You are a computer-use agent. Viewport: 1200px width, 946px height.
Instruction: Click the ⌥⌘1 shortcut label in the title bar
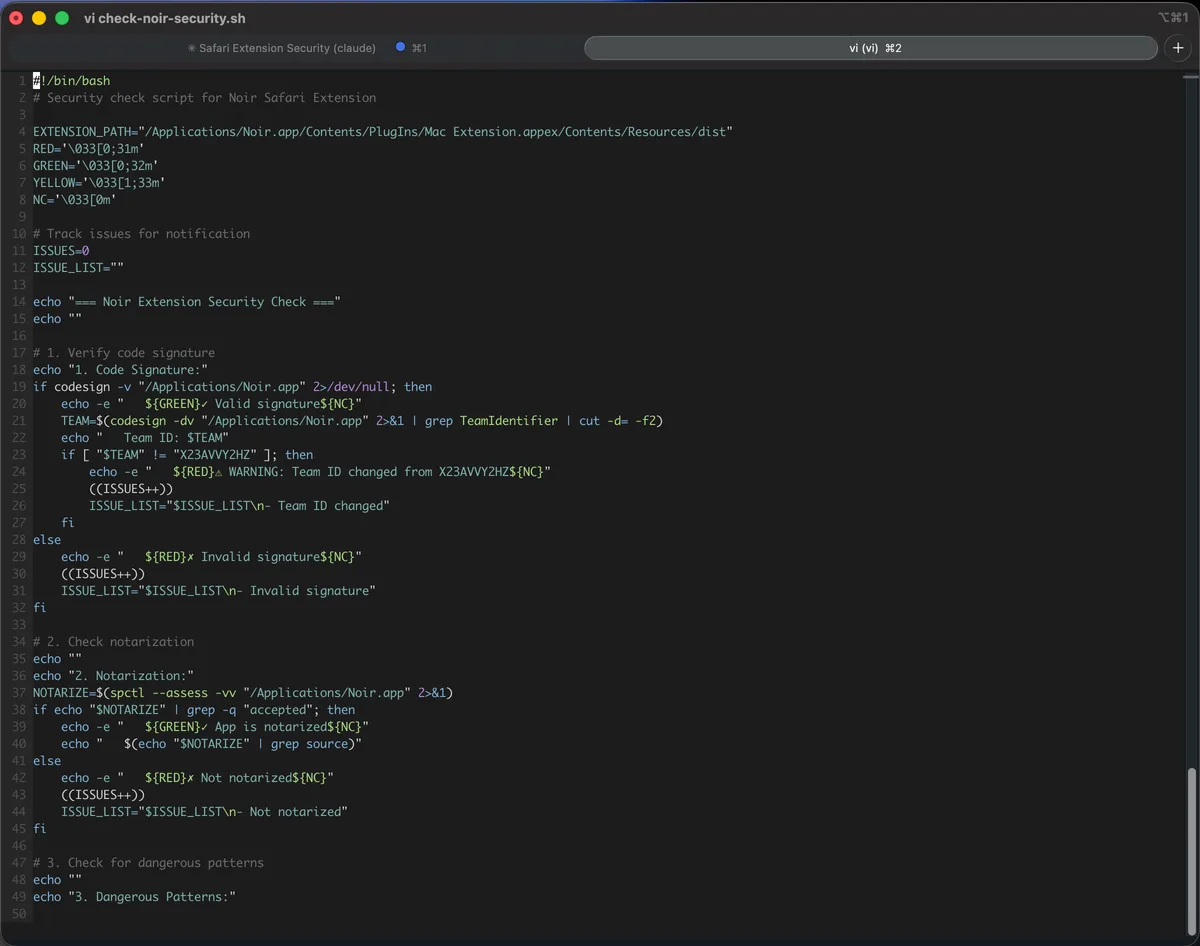tap(1171, 17)
